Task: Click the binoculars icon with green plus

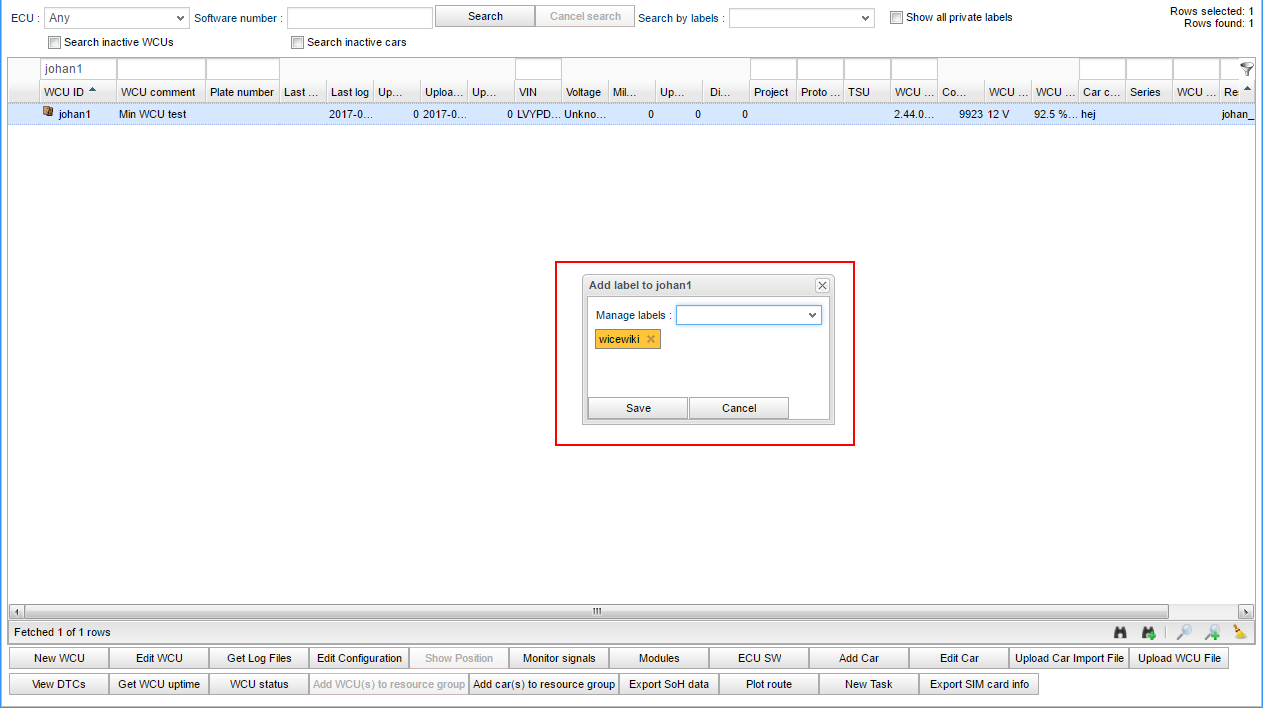Action: (1149, 632)
